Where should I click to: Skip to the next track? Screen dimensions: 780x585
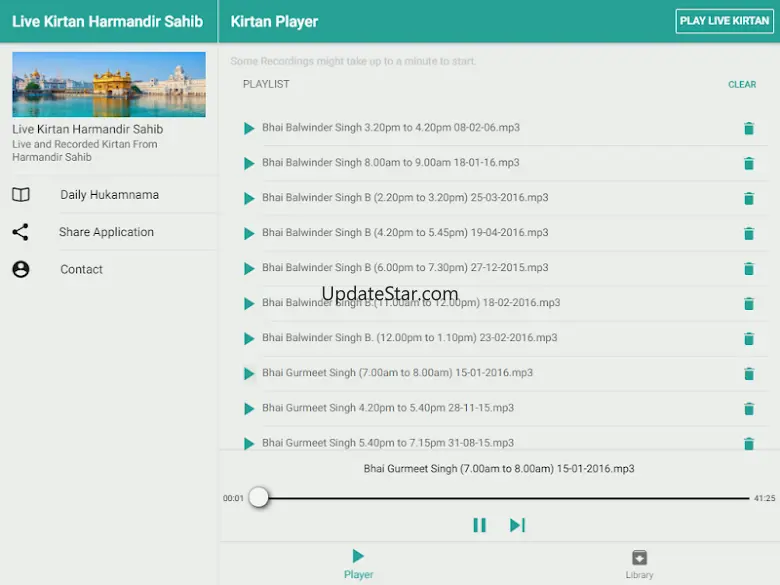[x=517, y=525]
